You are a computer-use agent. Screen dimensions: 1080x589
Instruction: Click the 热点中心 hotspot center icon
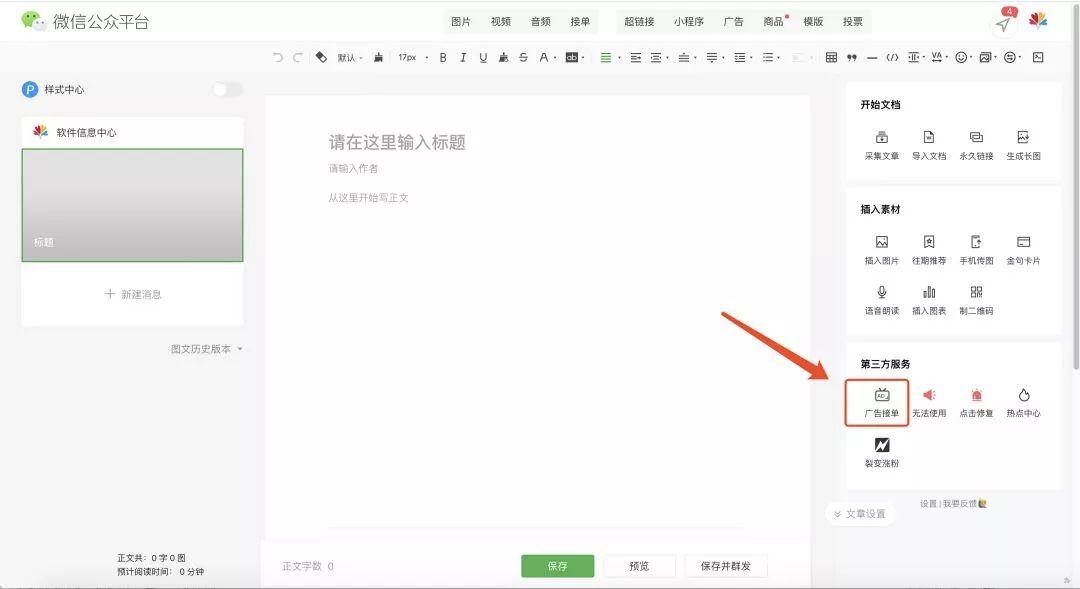[x=1024, y=401]
